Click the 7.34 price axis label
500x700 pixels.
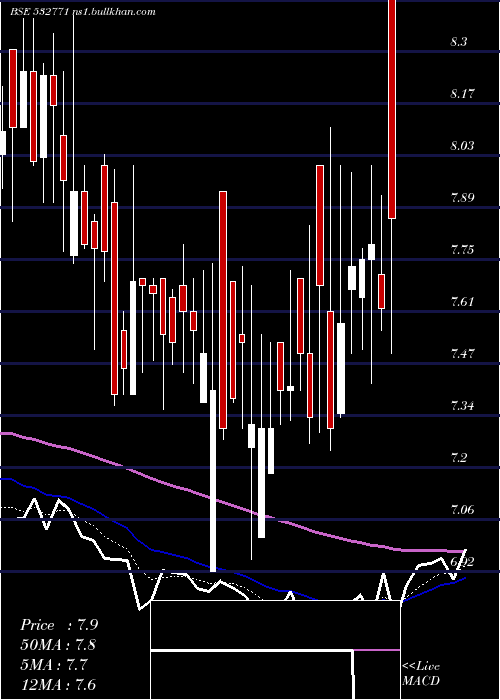coord(462,406)
